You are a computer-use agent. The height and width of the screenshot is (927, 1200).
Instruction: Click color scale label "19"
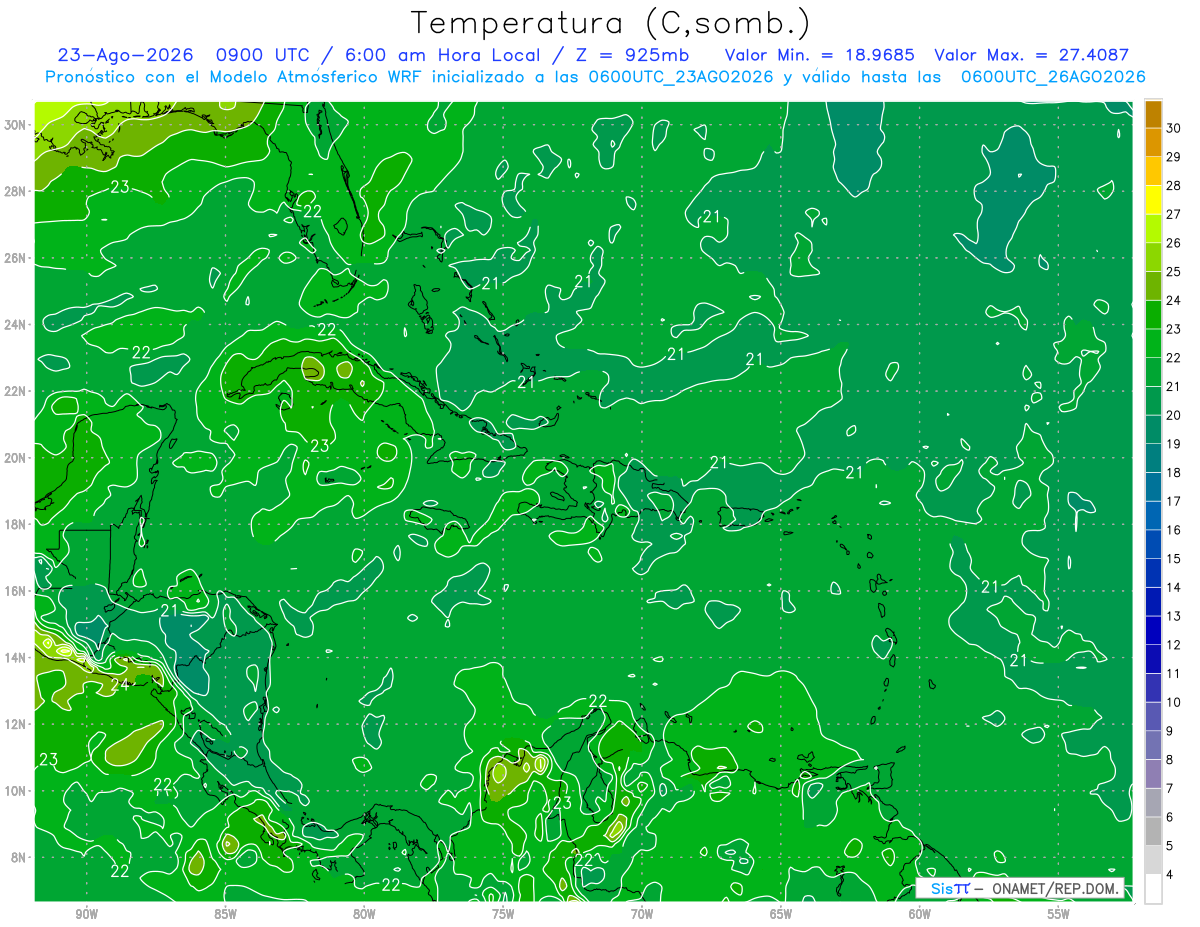(x=1174, y=444)
